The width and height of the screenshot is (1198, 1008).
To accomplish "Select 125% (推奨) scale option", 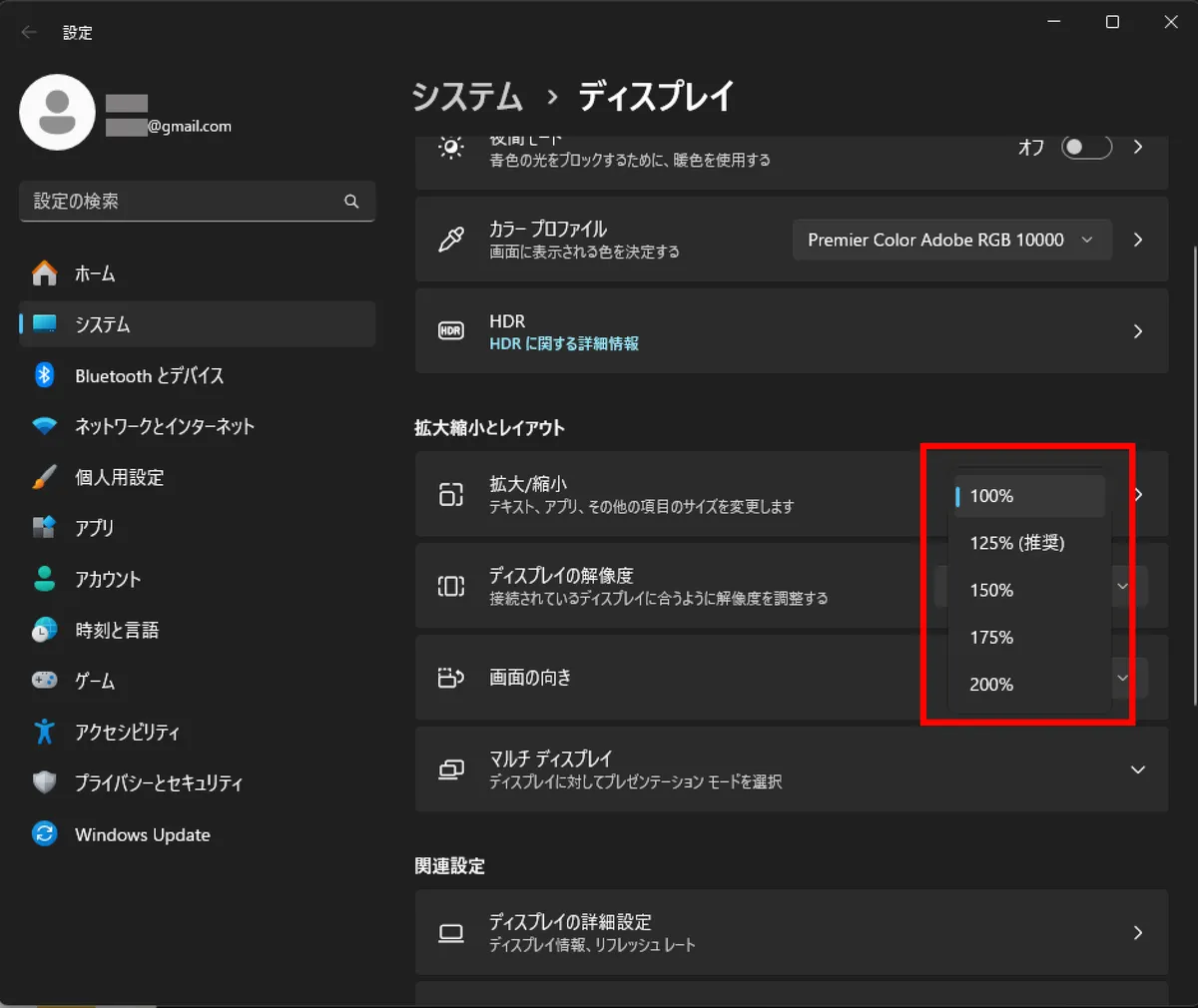I will tap(1029, 543).
